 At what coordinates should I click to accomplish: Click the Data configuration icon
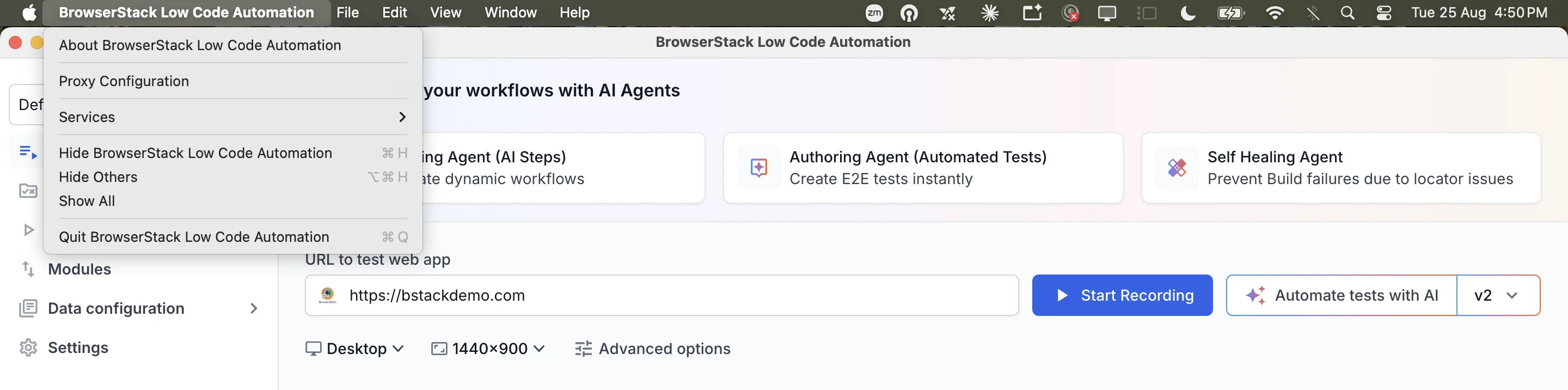28,308
